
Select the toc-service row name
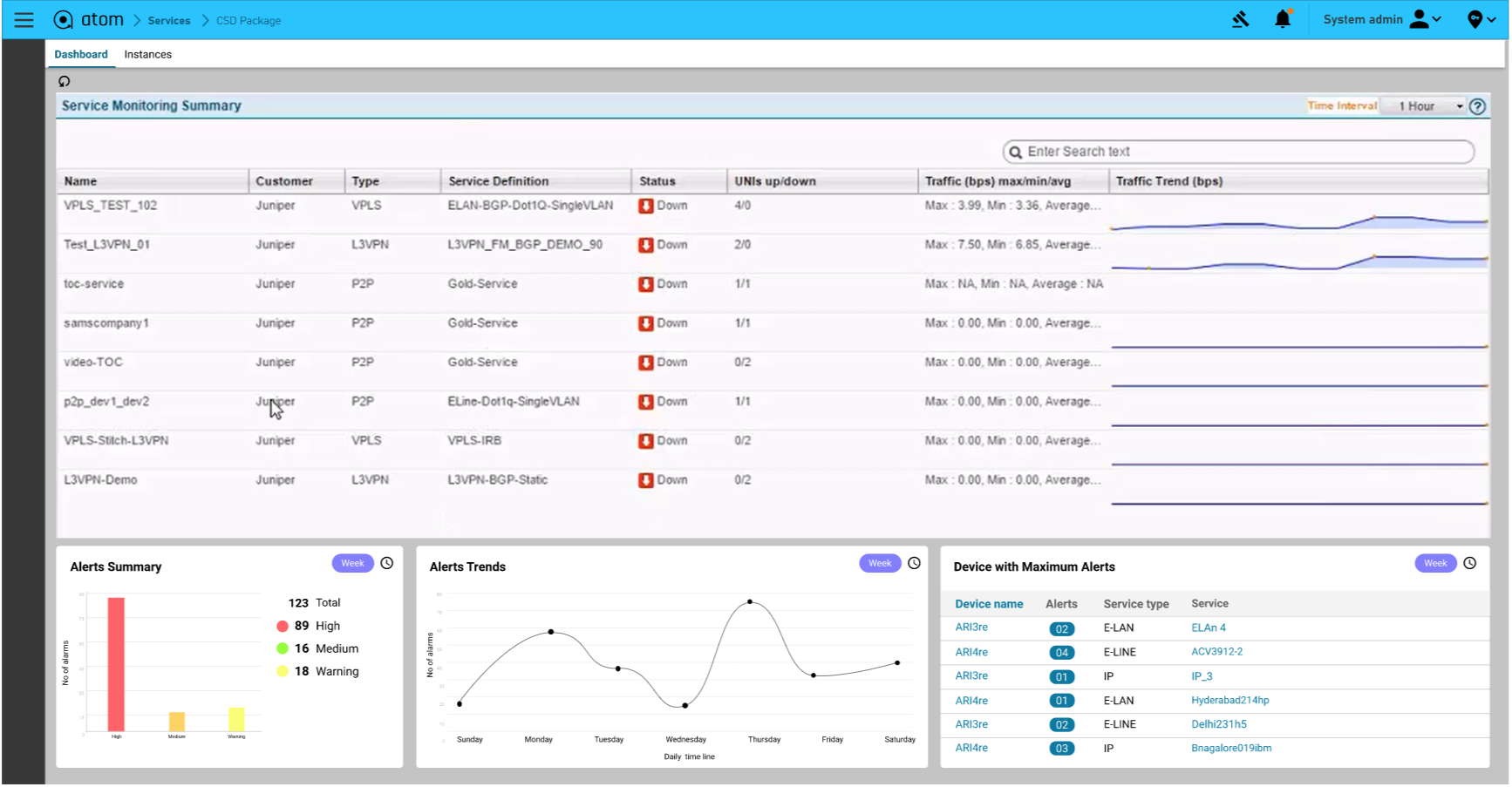(93, 284)
